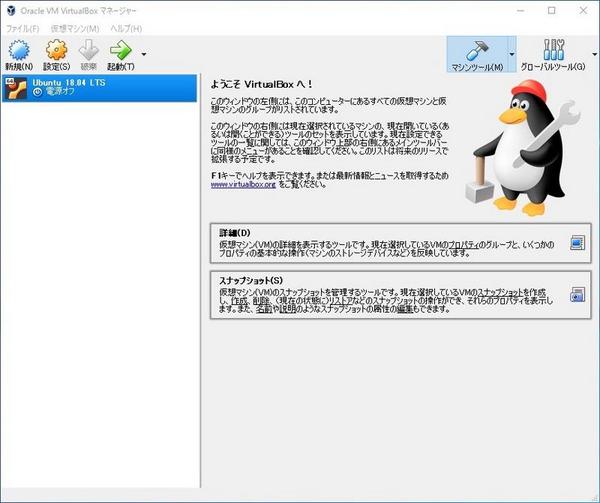Viewport: 600px width, 503px height.
Task: Expand the dropdown arrow next to 起動(T)
Action: click(144, 55)
